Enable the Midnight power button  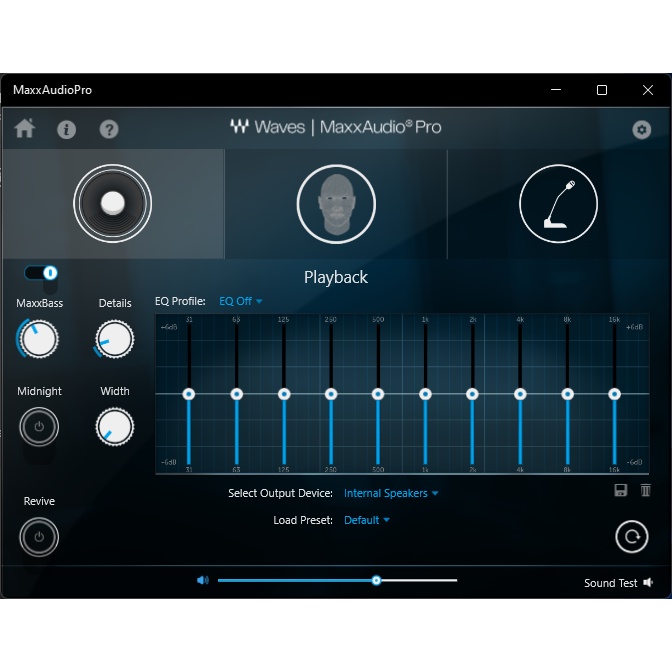click(x=39, y=427)
